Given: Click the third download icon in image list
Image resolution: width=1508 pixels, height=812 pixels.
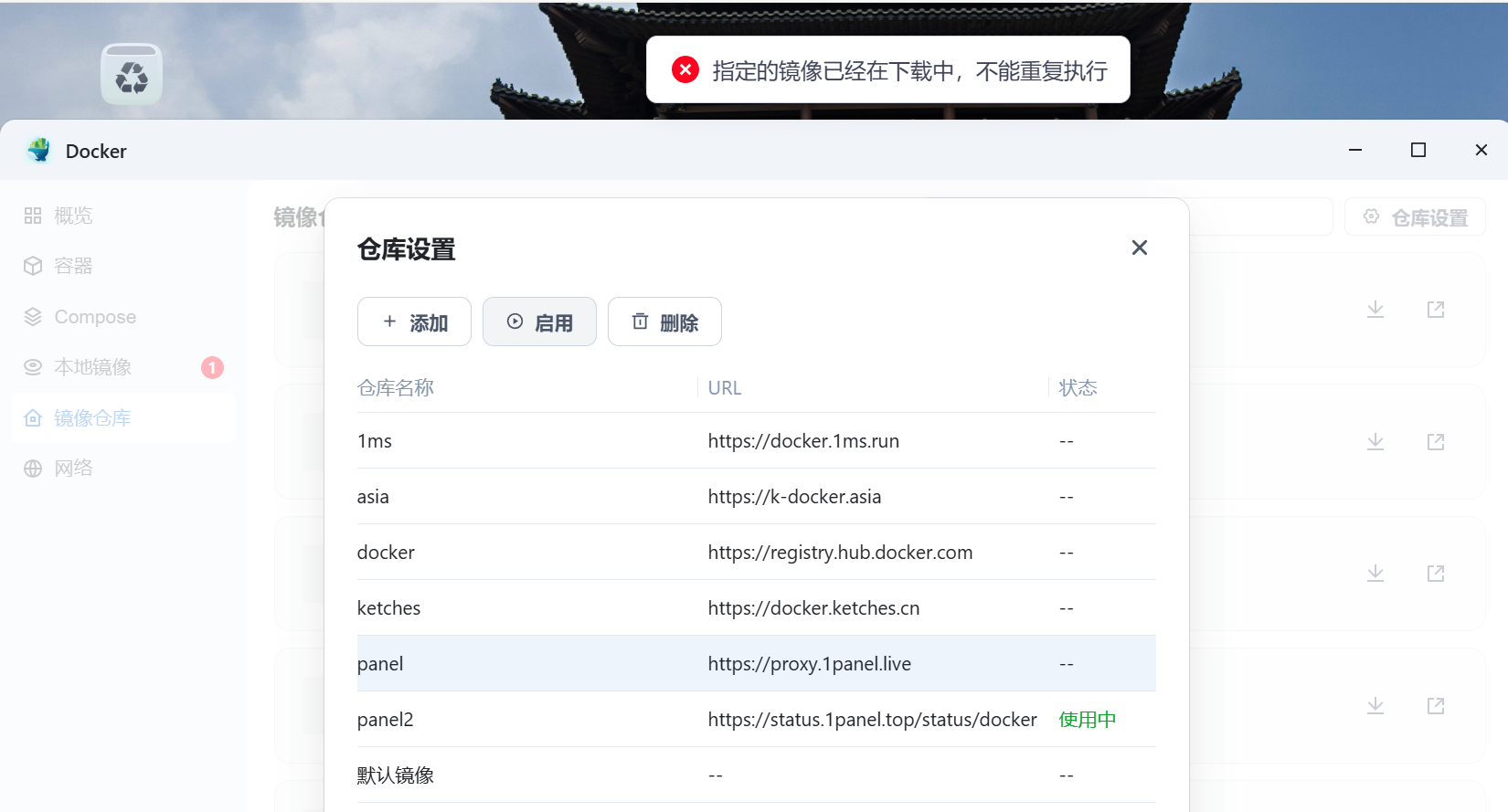Looking at the screenshot, I should [1375, 574].
